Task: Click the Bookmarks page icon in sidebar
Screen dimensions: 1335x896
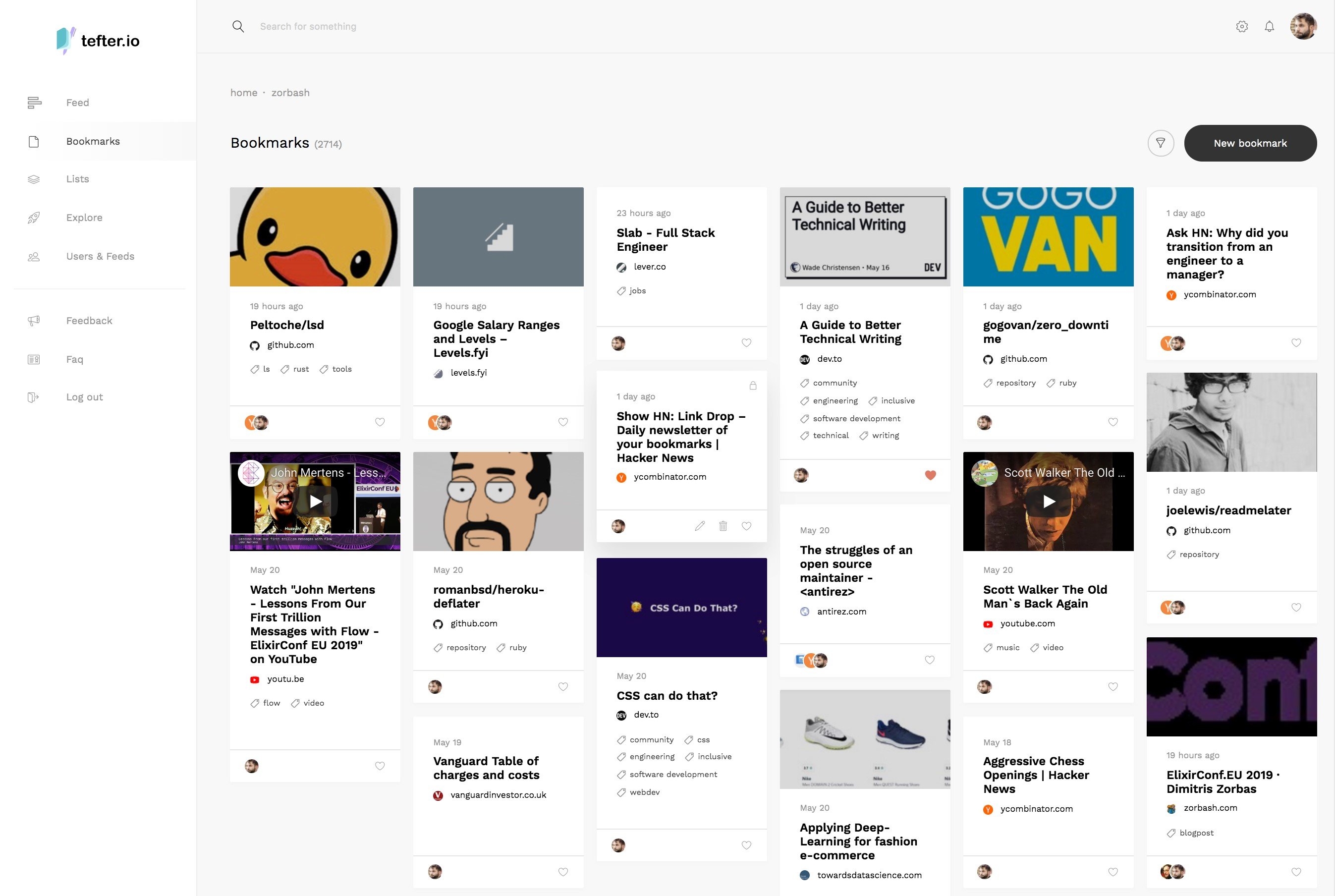Action: (x=34, y=142)
